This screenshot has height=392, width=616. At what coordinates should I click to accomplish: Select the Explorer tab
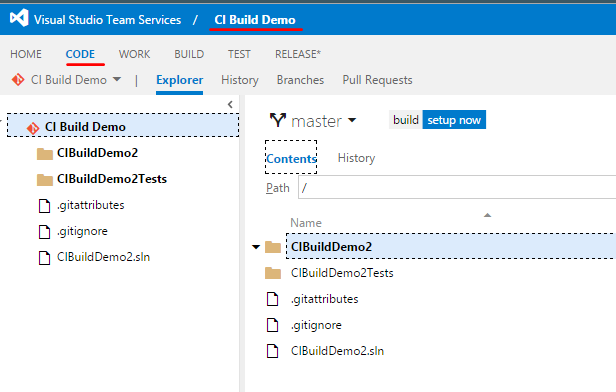click(x=180, y=80)
